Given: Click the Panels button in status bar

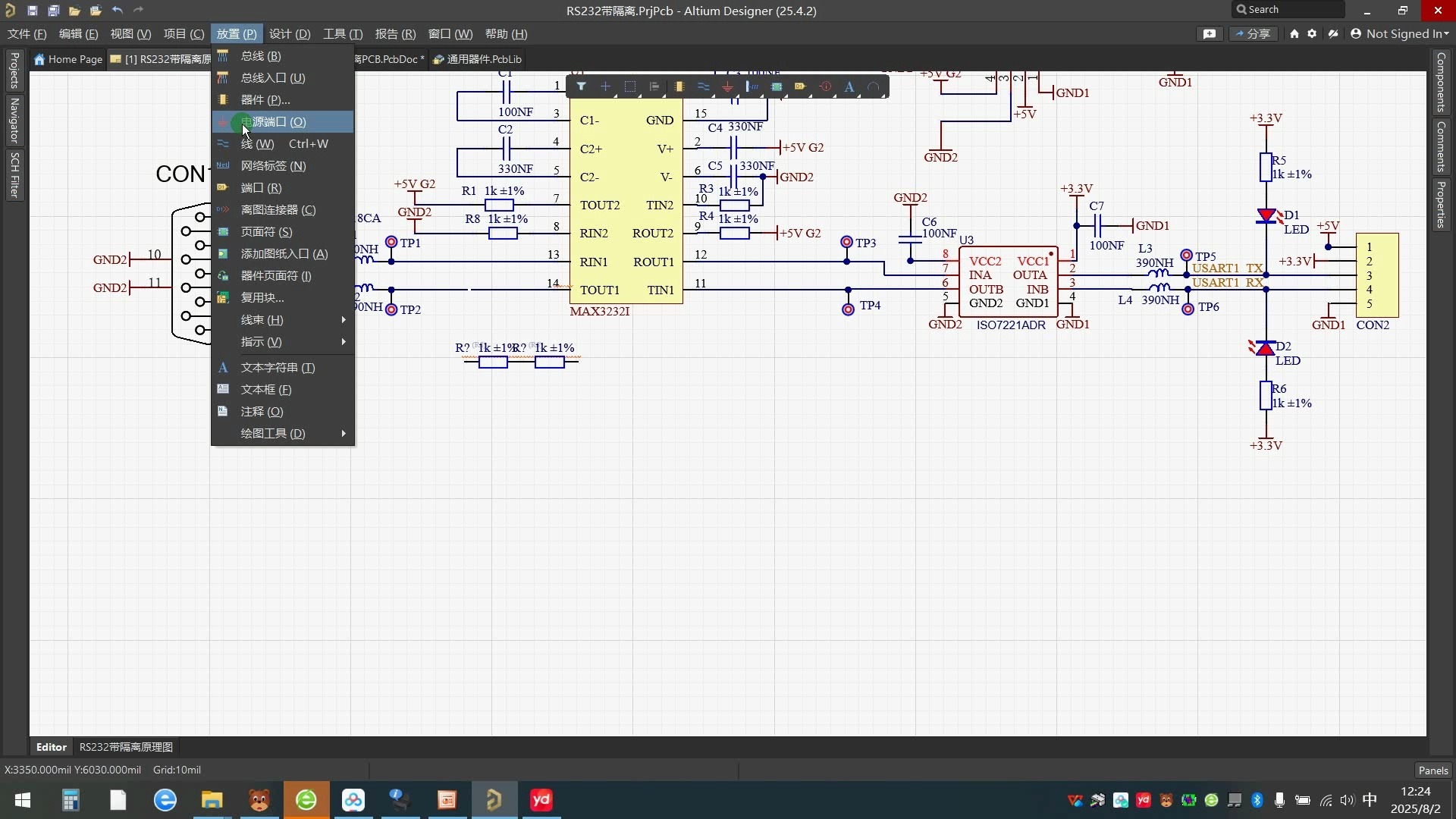Looking at the screenshot, I should pyautogui.click(x=1433, y=770).
